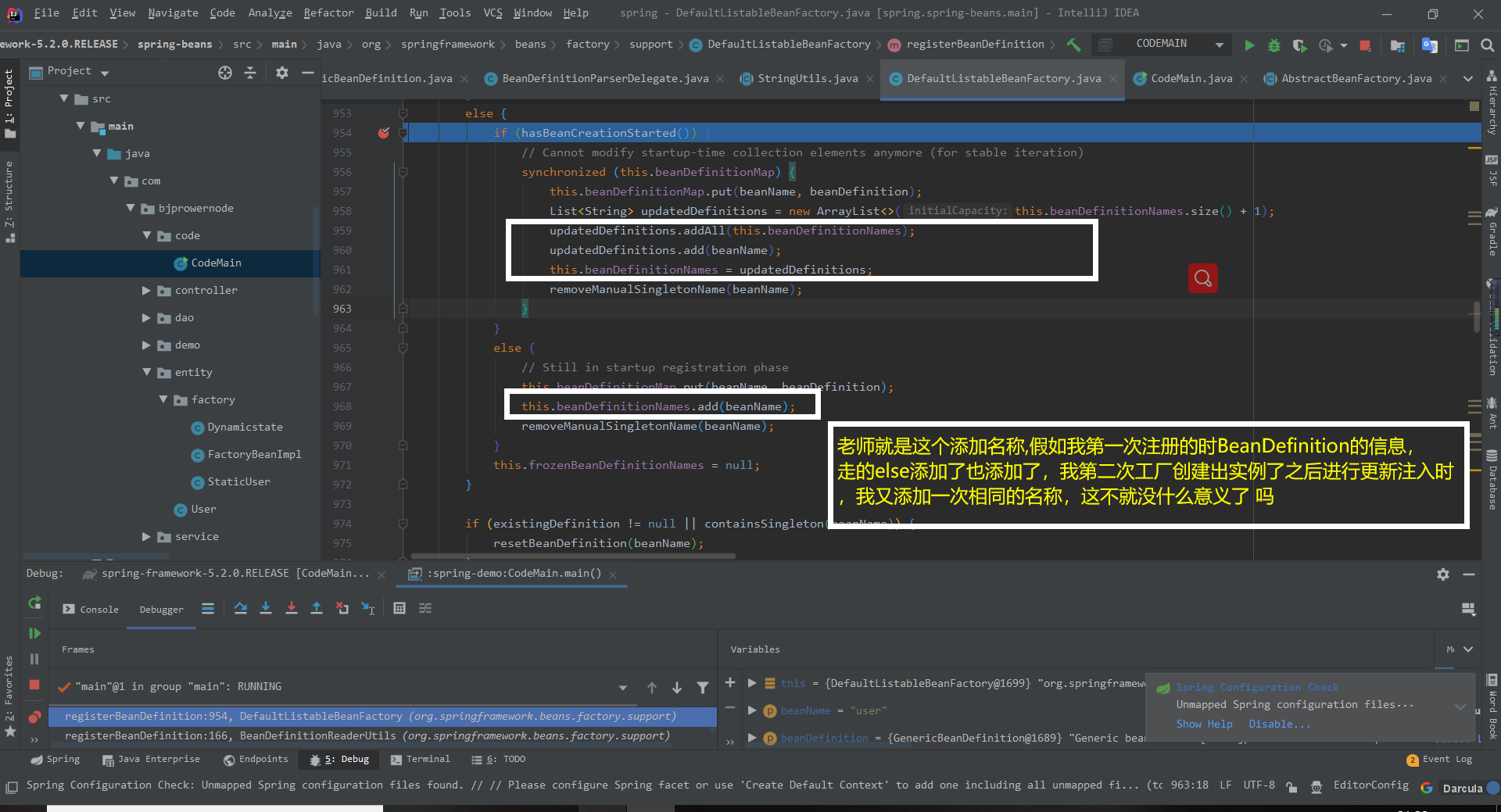This screenshot has height=812, width=1501.
Task: Select the StaticUser class in project tree
Action: [238, 481]
